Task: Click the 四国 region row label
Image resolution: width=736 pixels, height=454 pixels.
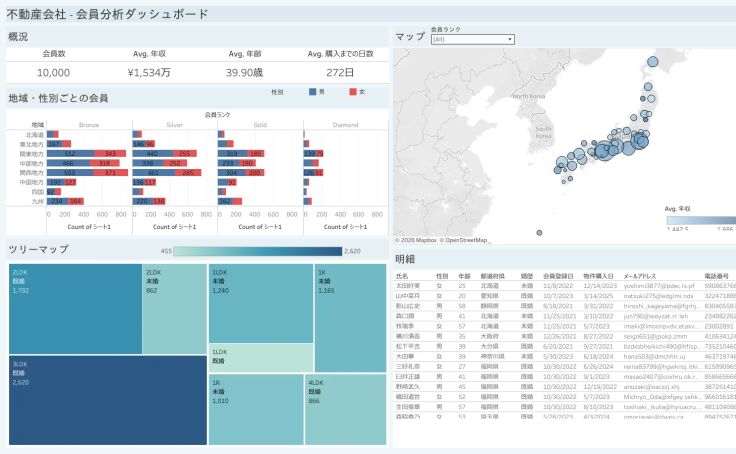Action: pos(38,192)
